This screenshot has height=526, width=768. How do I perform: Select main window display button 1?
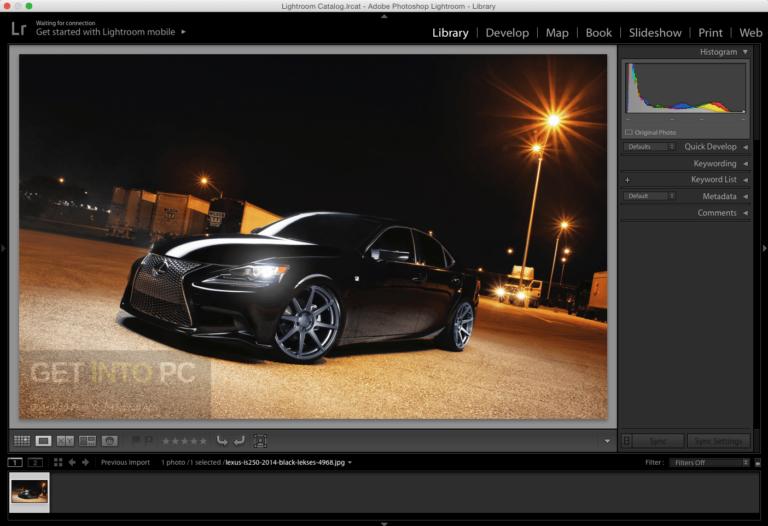[15, 462]
